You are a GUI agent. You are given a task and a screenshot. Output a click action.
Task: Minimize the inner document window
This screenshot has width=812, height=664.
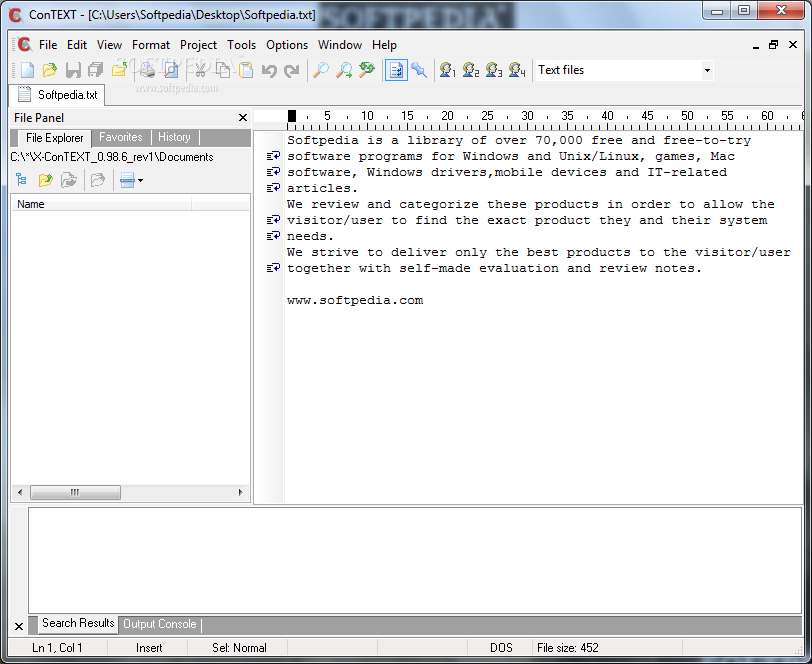coord(756,46)
